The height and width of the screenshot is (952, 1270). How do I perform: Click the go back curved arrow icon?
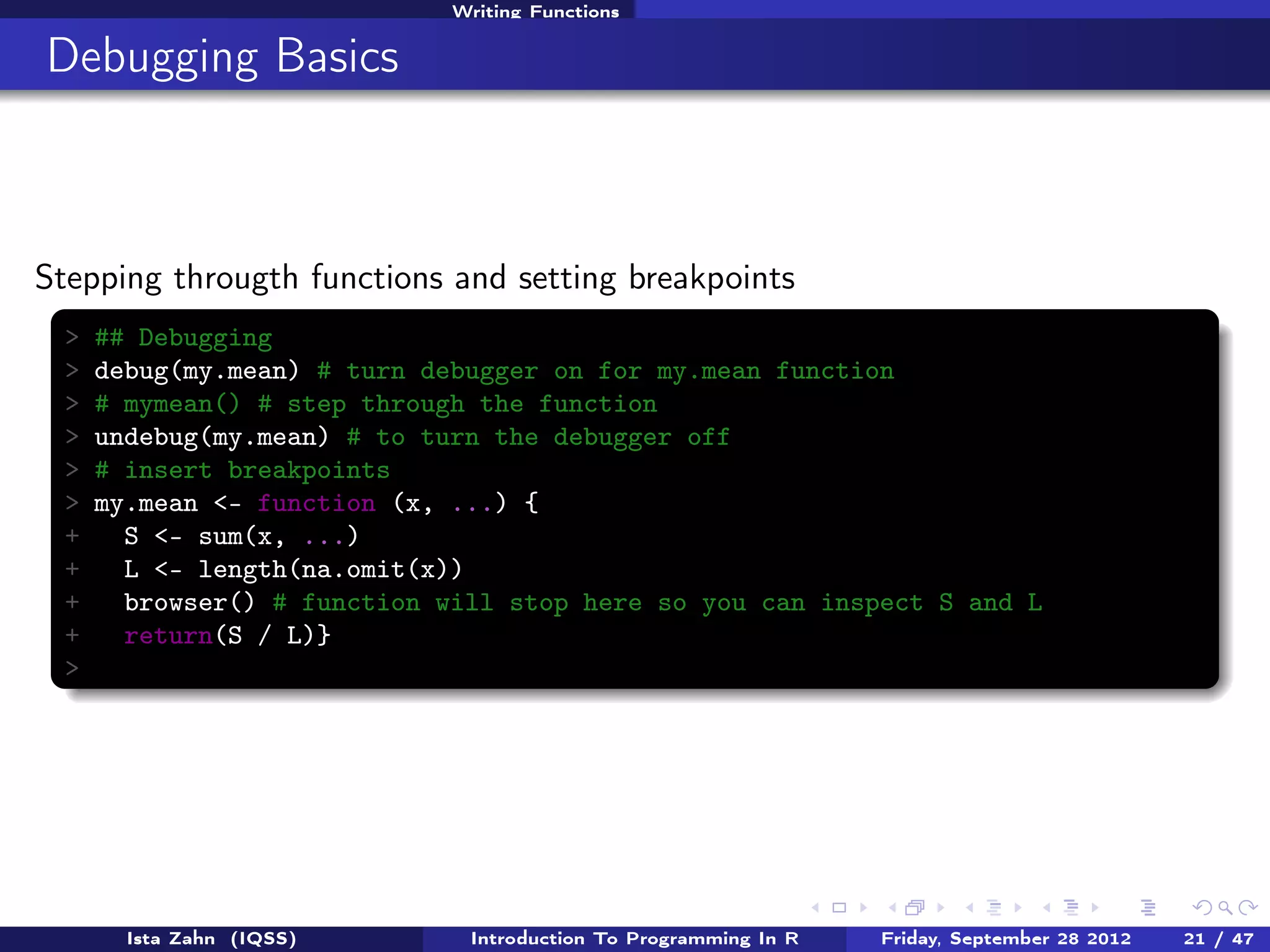tap(1202, 908)
